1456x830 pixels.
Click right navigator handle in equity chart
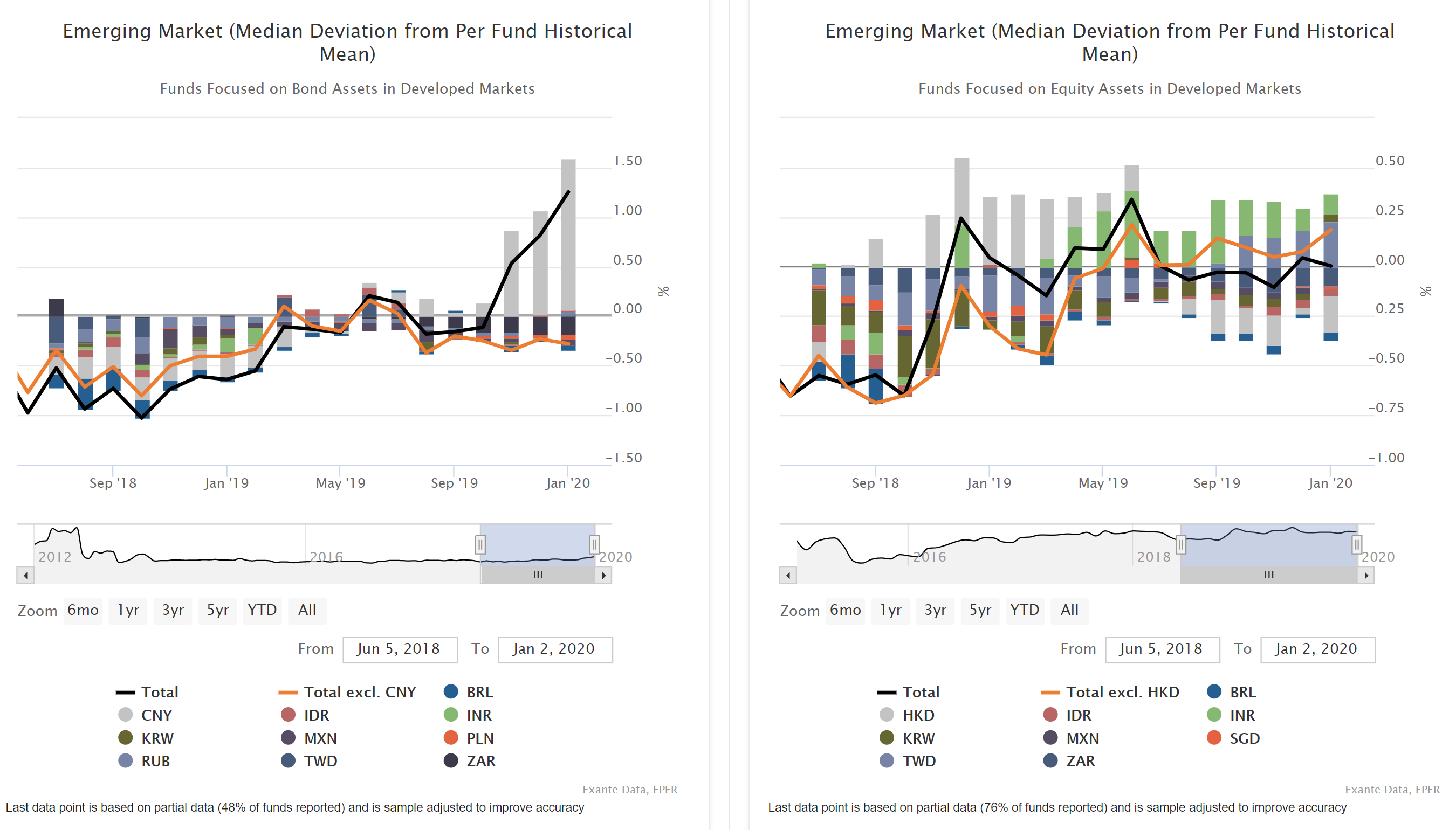coord(1356,544)
